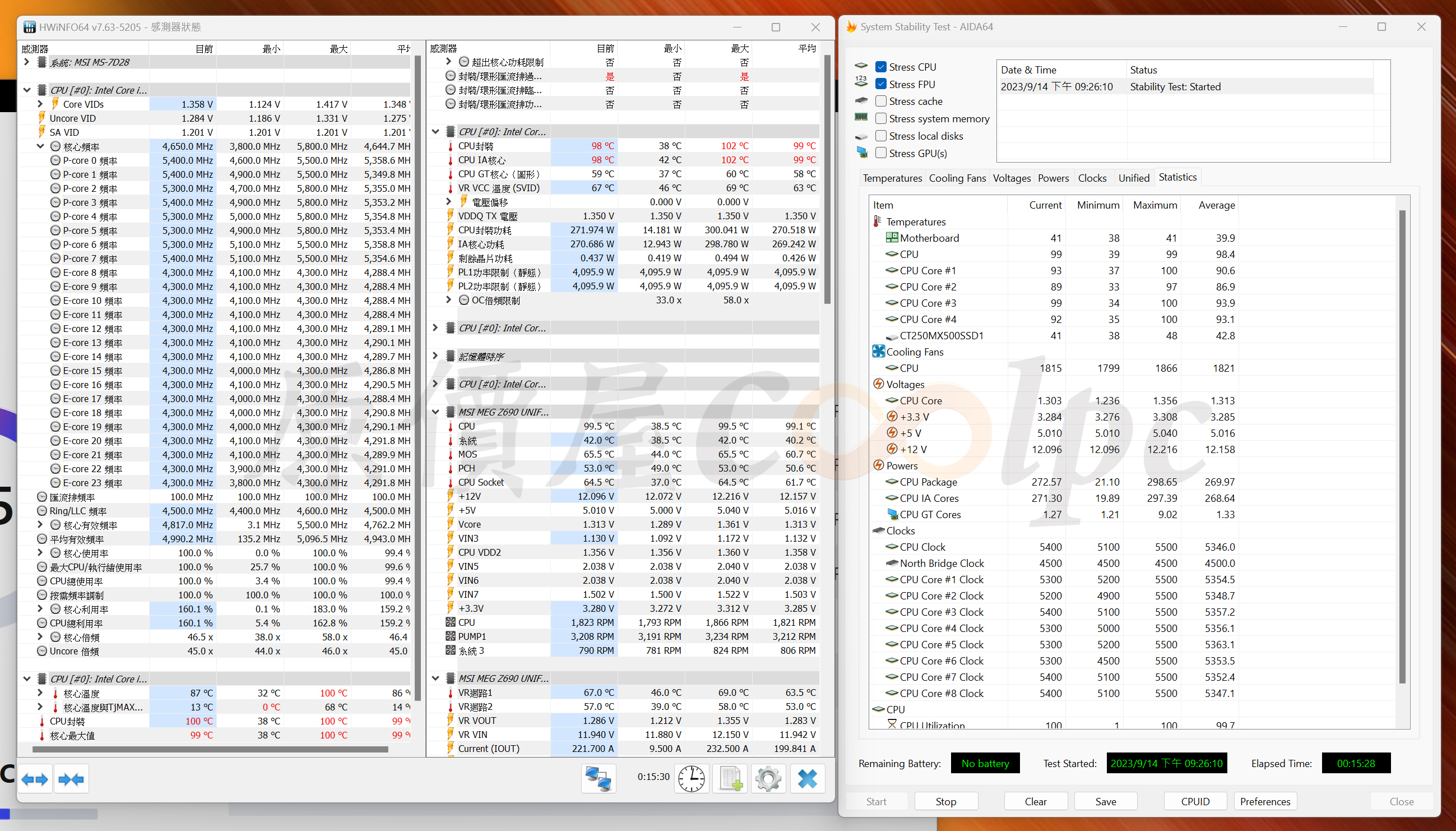Viewport: 1456px width, 831px height.
Task: Expand the Core VIDs row
Action: click(x=40, y=104)
